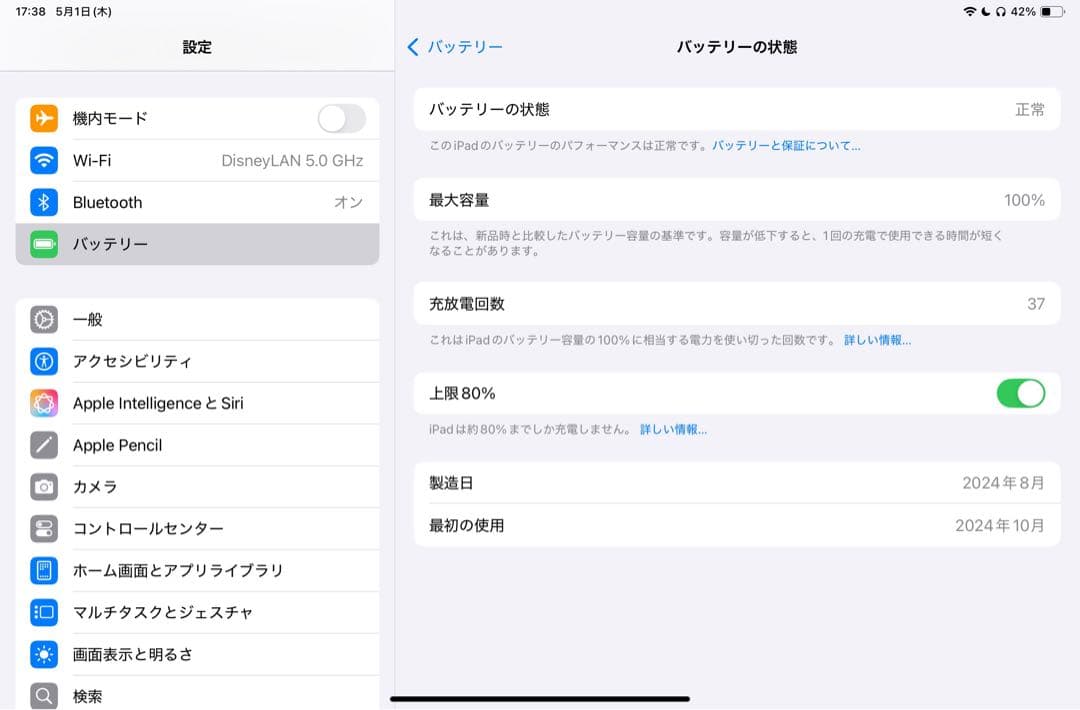The height and width of the screenshot is (710, 1080).
Task: Click the コントロールセンター icon
Action: pos(44,529)
